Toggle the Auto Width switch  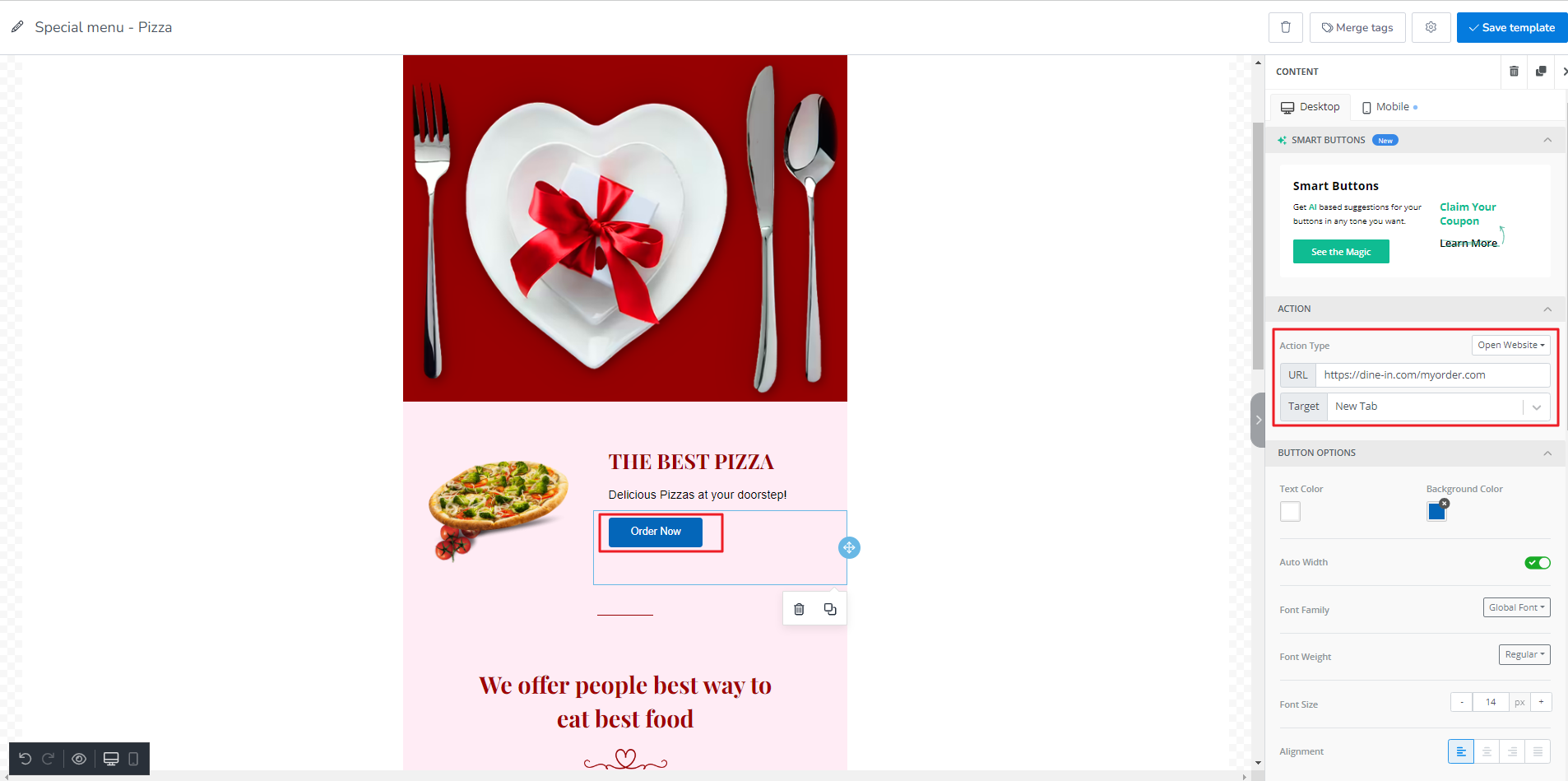click(1538, 563)
